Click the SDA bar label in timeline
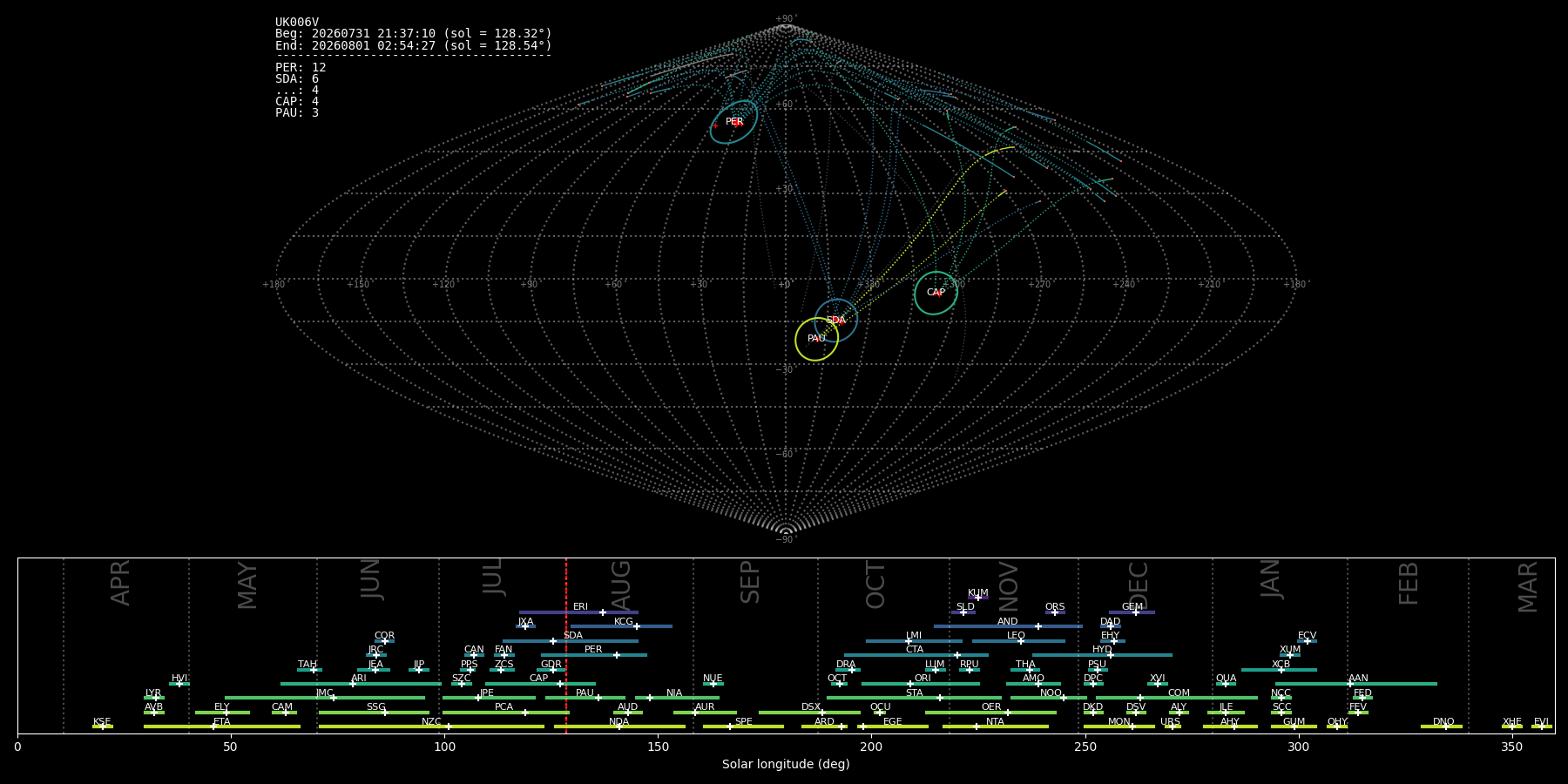 click(x=573, y=636)
